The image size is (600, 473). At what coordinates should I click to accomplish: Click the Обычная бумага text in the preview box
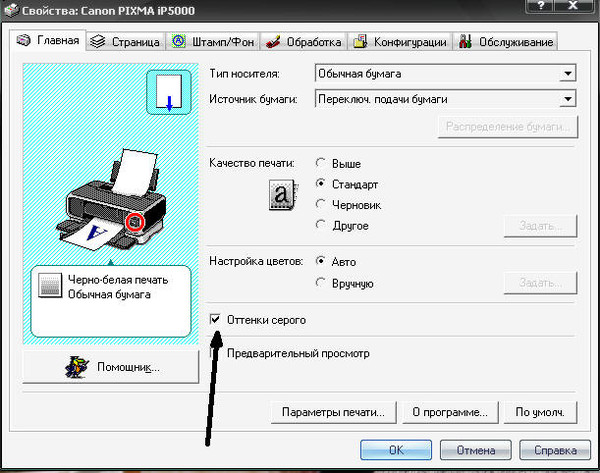[109, 294]
